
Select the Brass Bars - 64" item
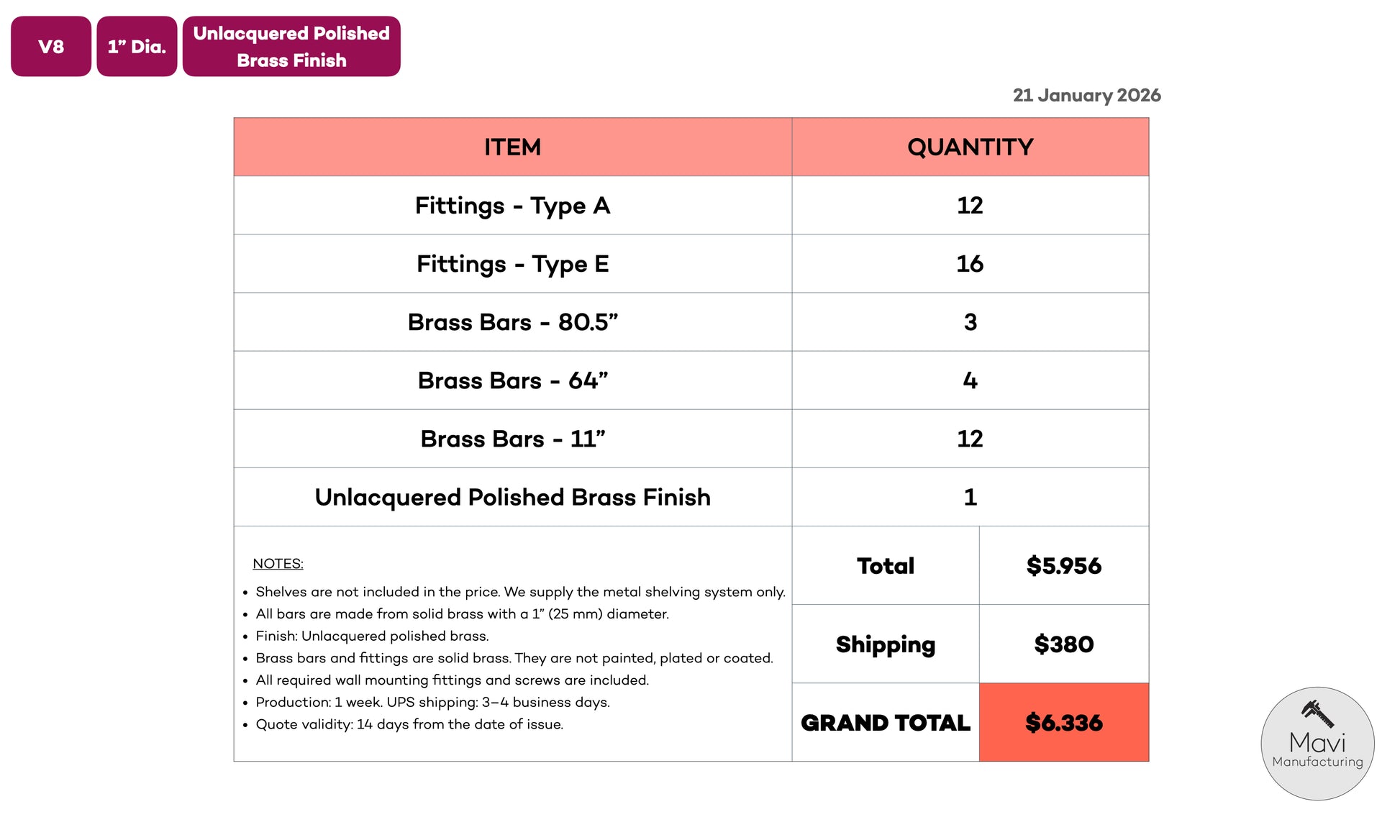pos(512,380)
